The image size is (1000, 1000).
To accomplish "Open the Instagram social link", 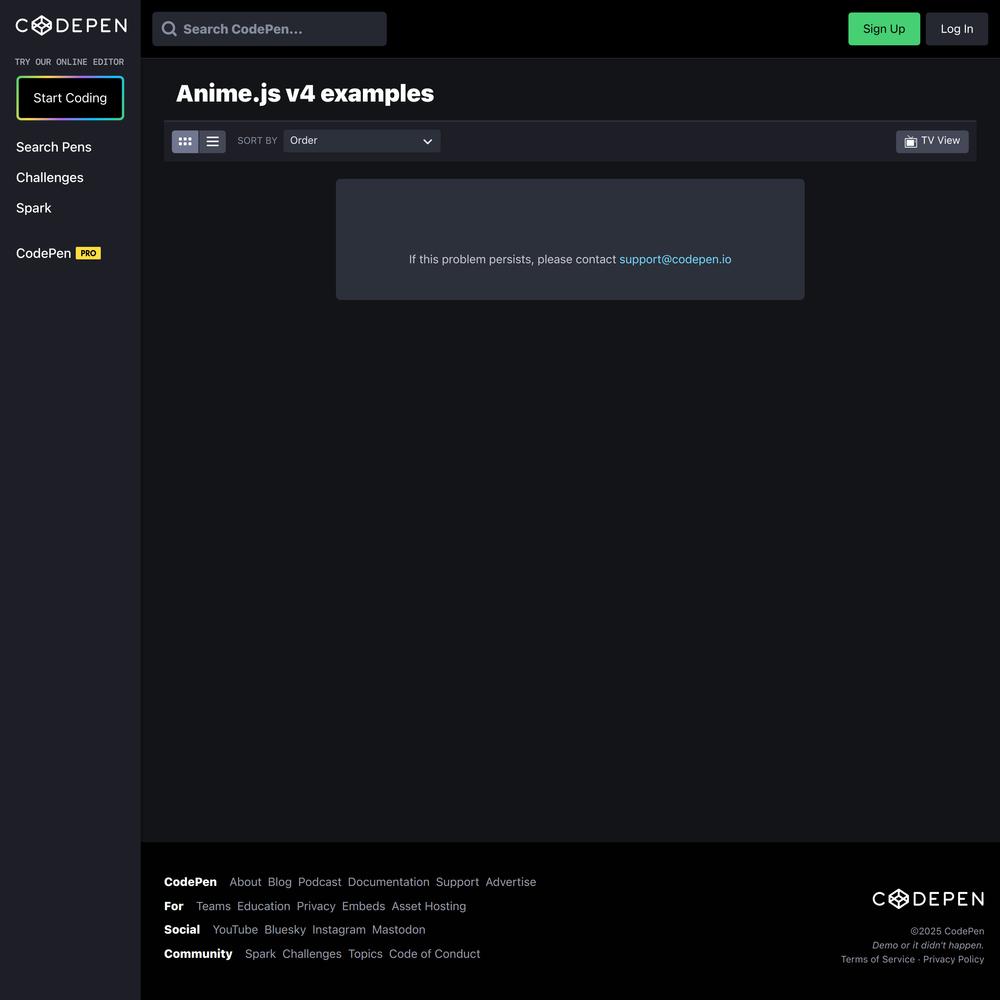I will (339, 930).
